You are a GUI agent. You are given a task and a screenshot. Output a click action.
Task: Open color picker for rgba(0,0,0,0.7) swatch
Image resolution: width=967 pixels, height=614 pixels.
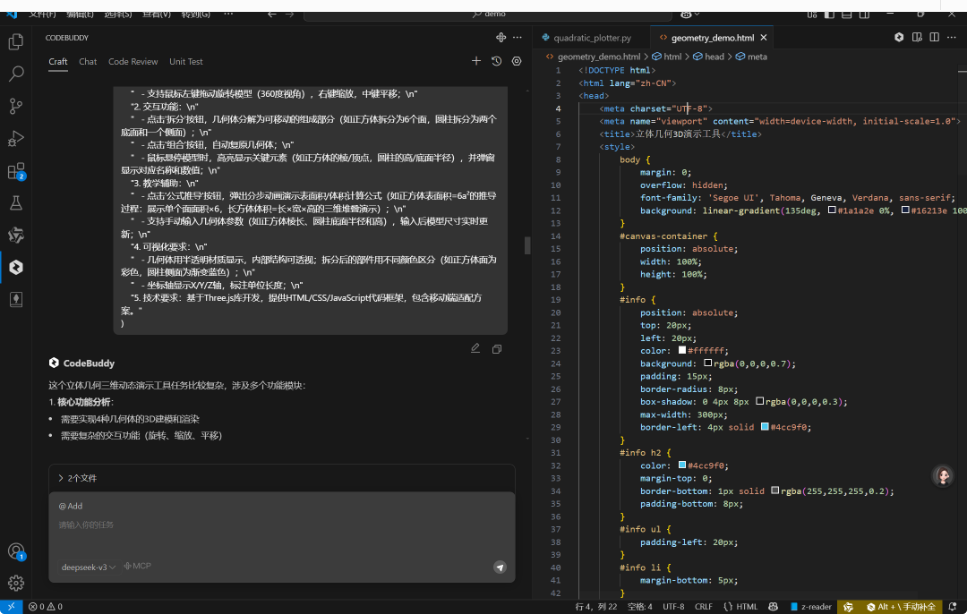[x=708, y=363]
